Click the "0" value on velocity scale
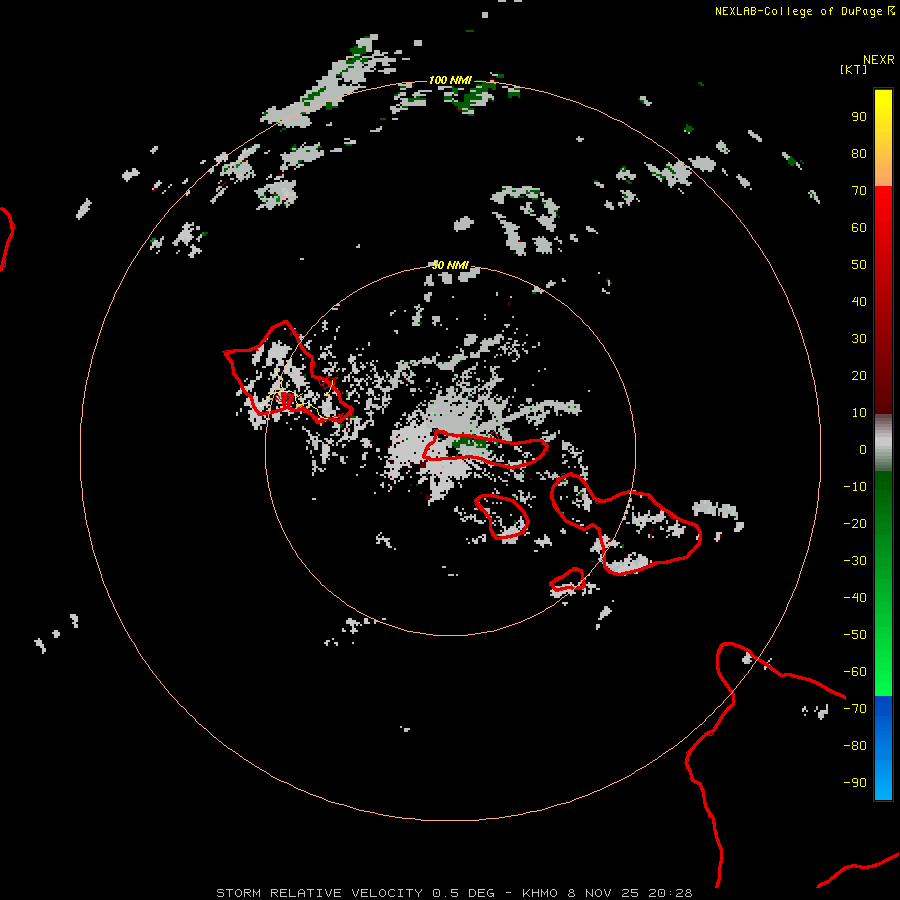Image resolution: width=900 pixels, height=900 pixels. (x=863, y=450)
